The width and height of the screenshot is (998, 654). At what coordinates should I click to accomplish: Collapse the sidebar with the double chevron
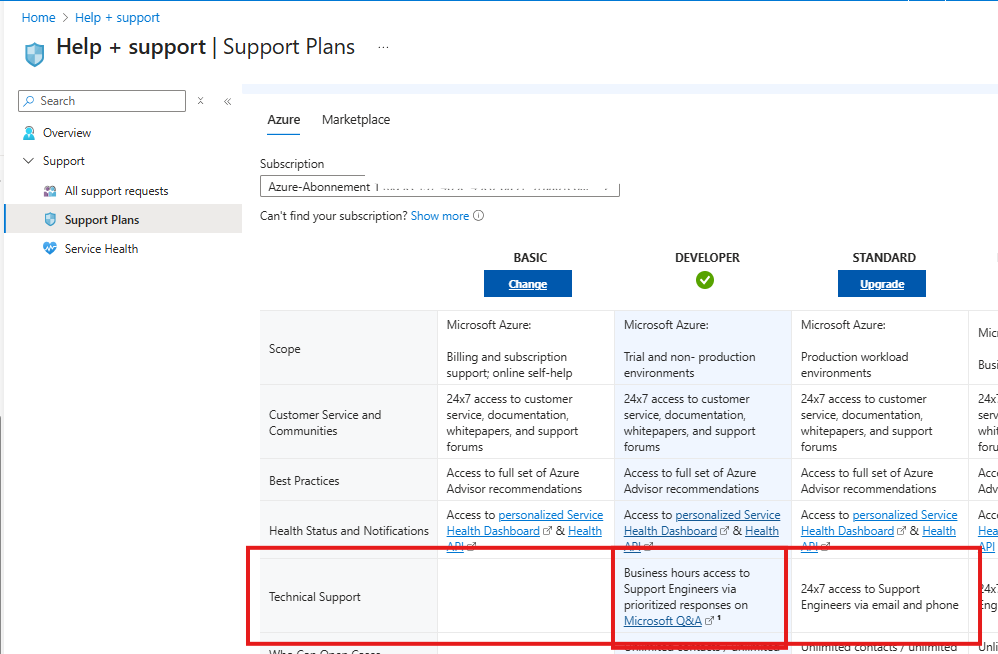(227, 101)
